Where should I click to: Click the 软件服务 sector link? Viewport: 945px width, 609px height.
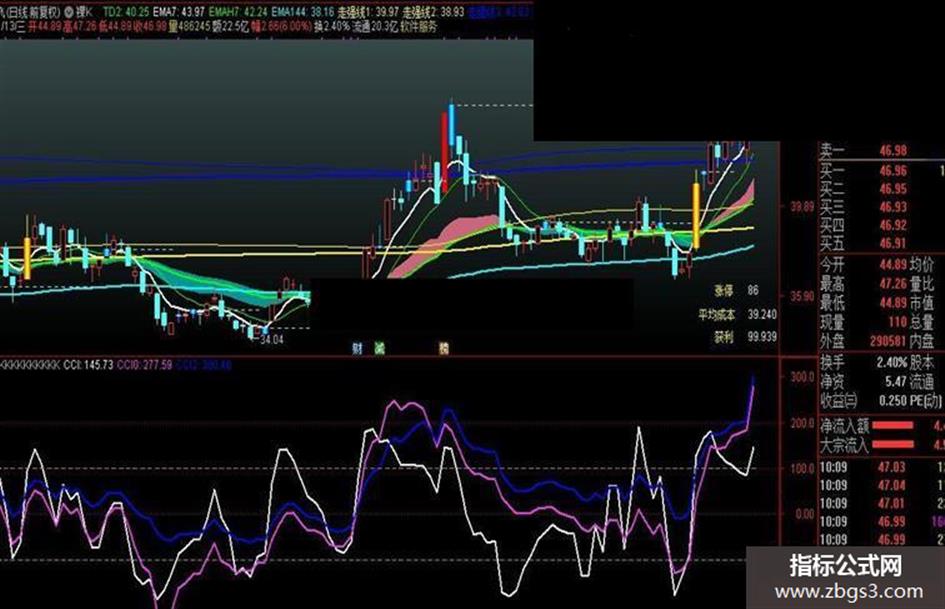[x=418, y=27]
